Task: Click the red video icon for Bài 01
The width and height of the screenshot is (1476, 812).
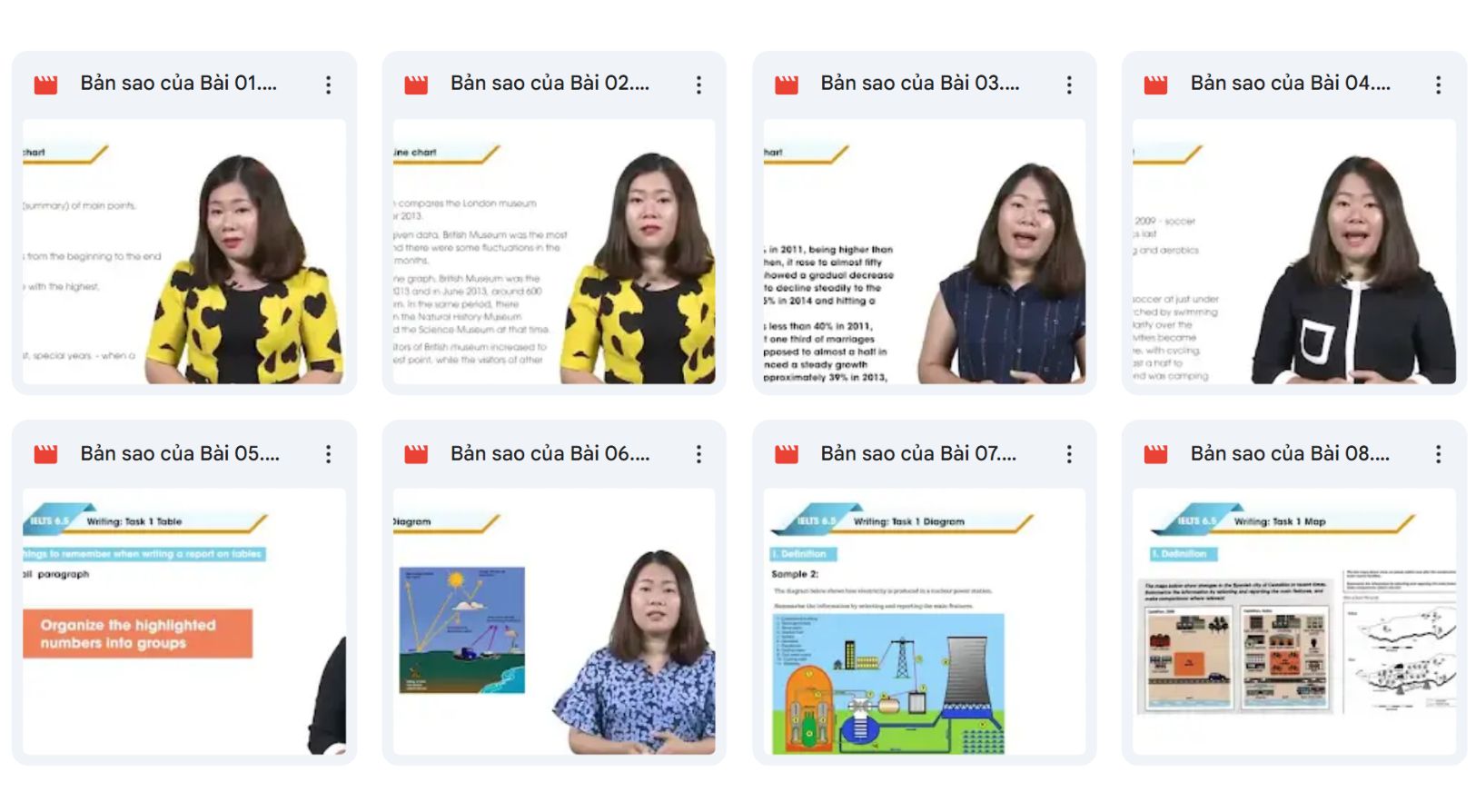Action: pos(45,85)
